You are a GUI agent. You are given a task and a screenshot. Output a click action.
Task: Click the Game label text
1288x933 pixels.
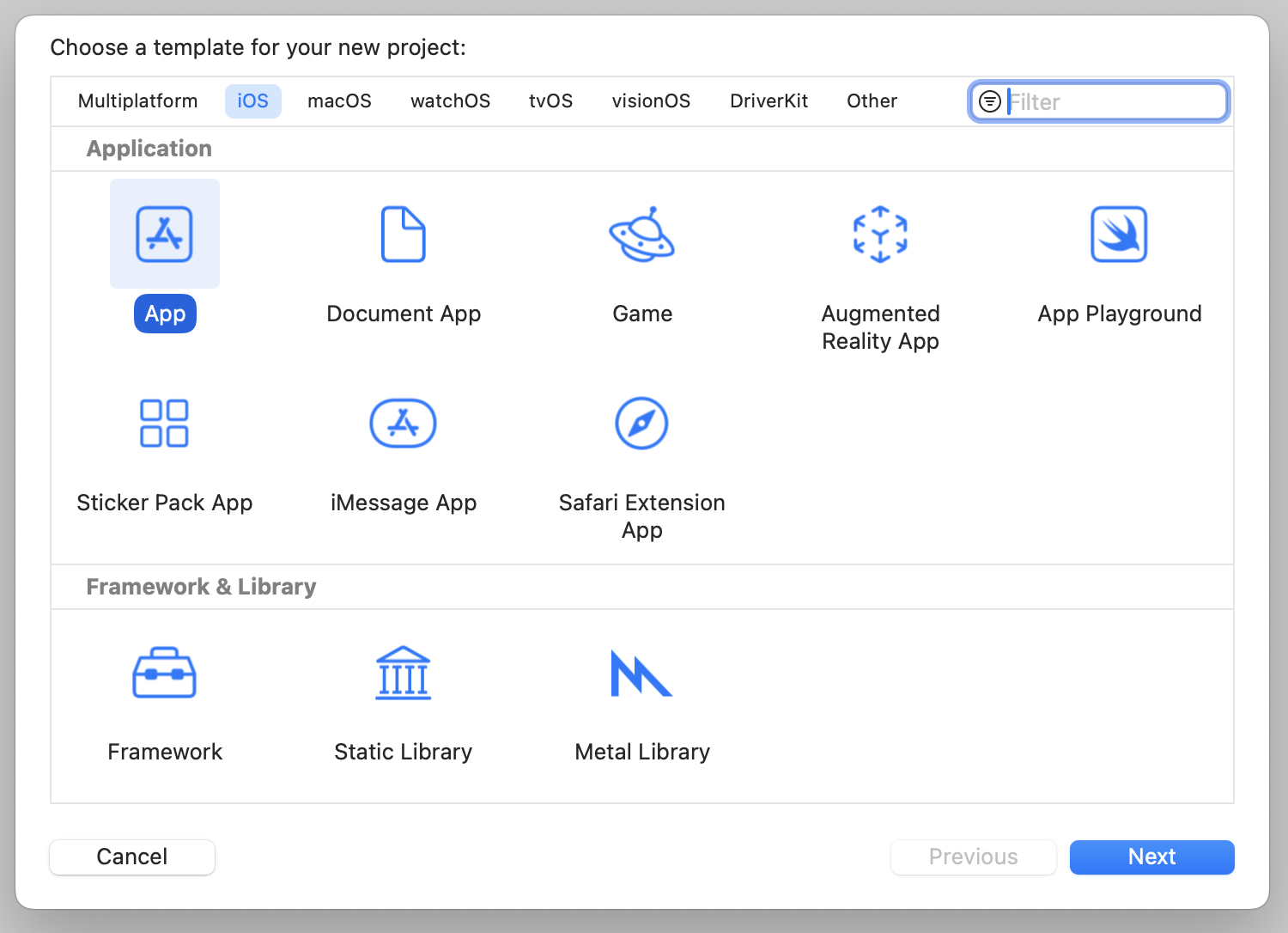[642, 314]
